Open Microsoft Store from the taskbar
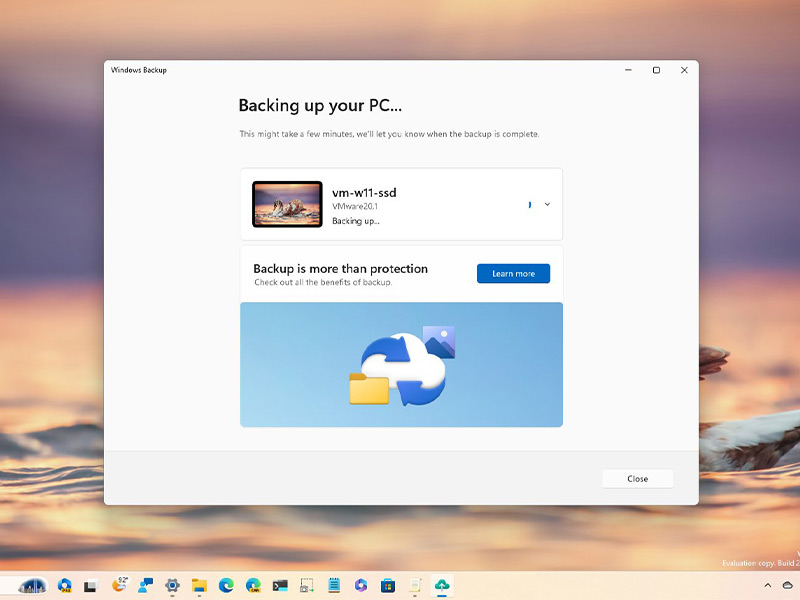 tap(388, 585)
